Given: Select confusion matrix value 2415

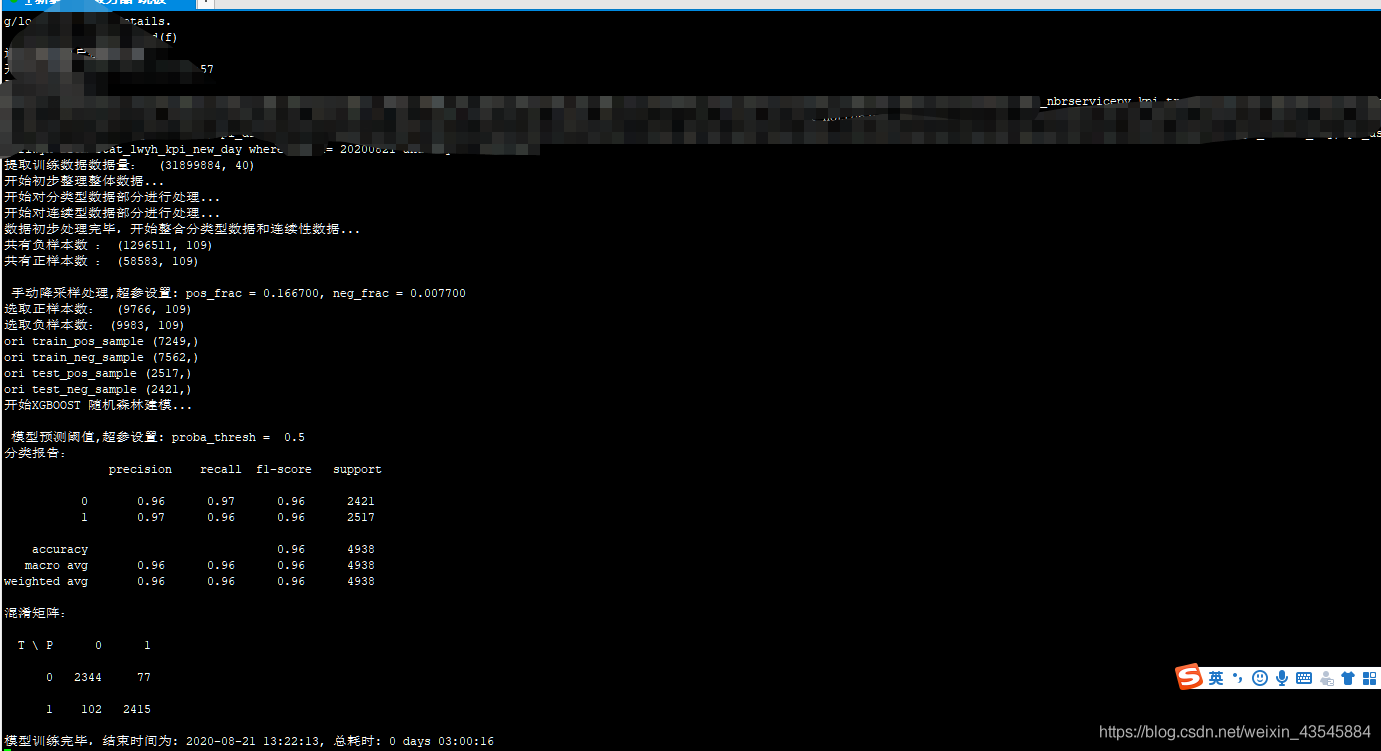Looking at the screenshot, I should coord(137,709).
